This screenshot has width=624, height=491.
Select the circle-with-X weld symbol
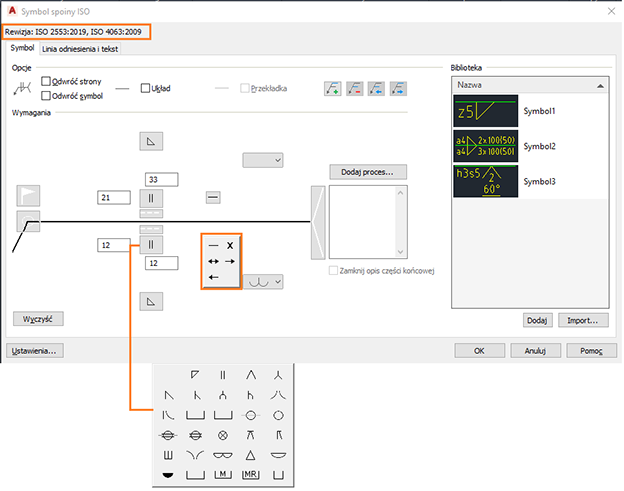[223, 435]
